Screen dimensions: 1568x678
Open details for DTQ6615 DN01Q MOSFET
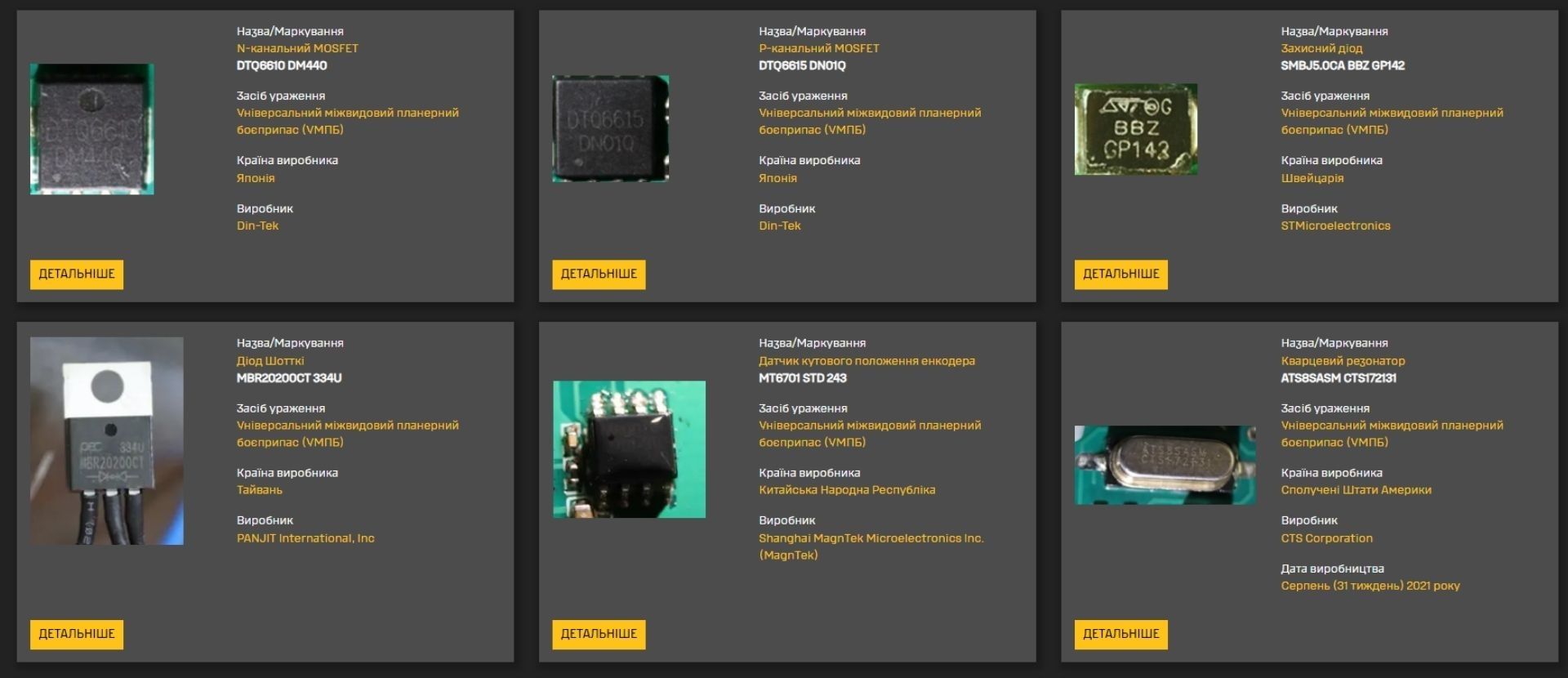point(599,274)
